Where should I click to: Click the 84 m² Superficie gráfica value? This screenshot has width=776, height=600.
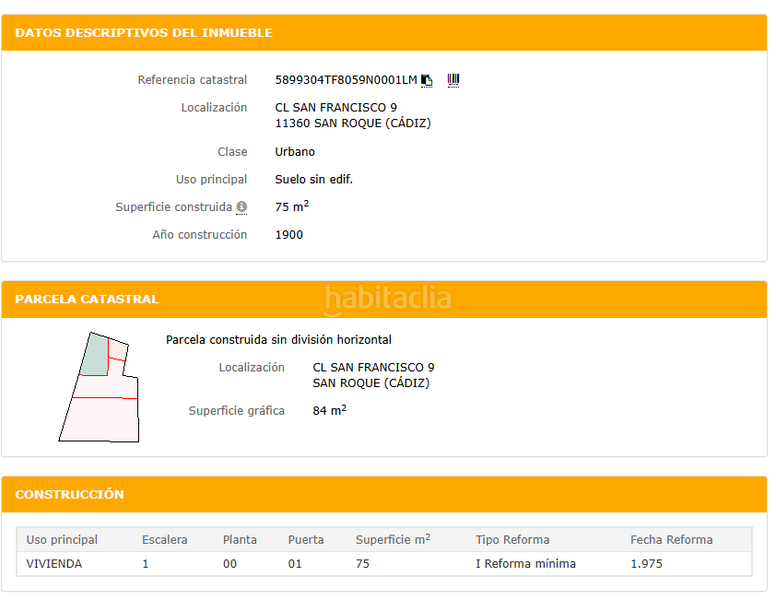(329, 411)
